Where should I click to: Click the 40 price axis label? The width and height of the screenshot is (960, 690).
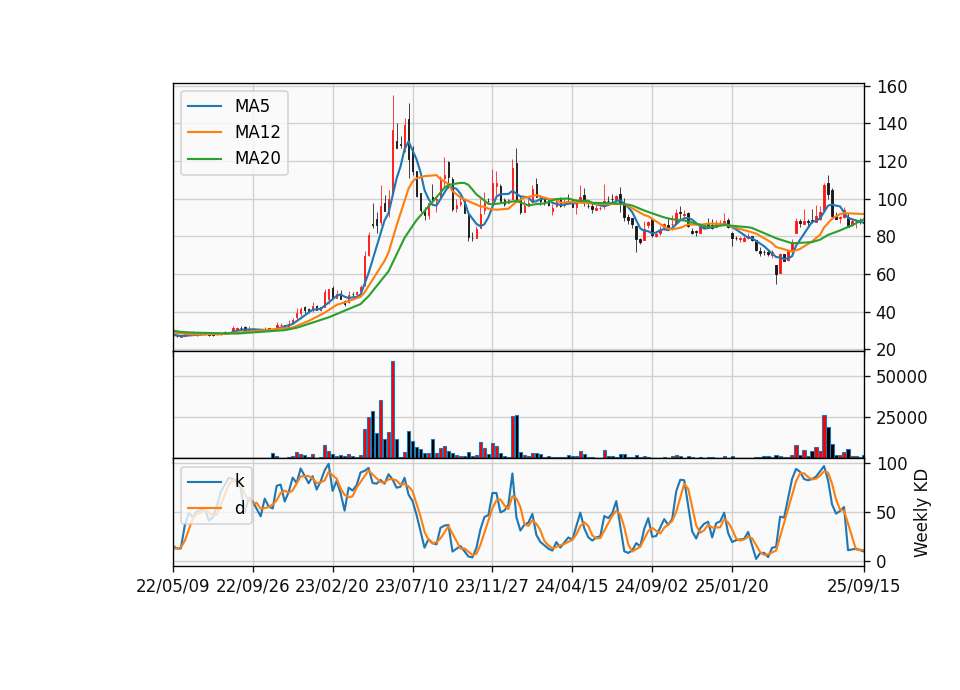click(x=887, y=313)
